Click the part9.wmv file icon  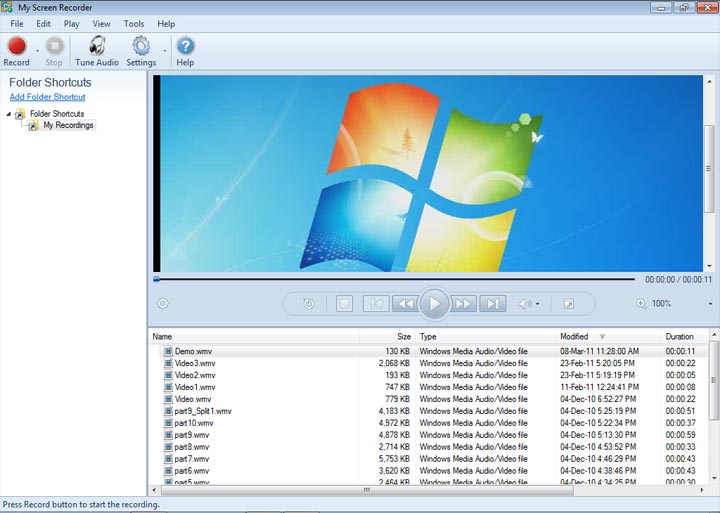pos(168,435)
